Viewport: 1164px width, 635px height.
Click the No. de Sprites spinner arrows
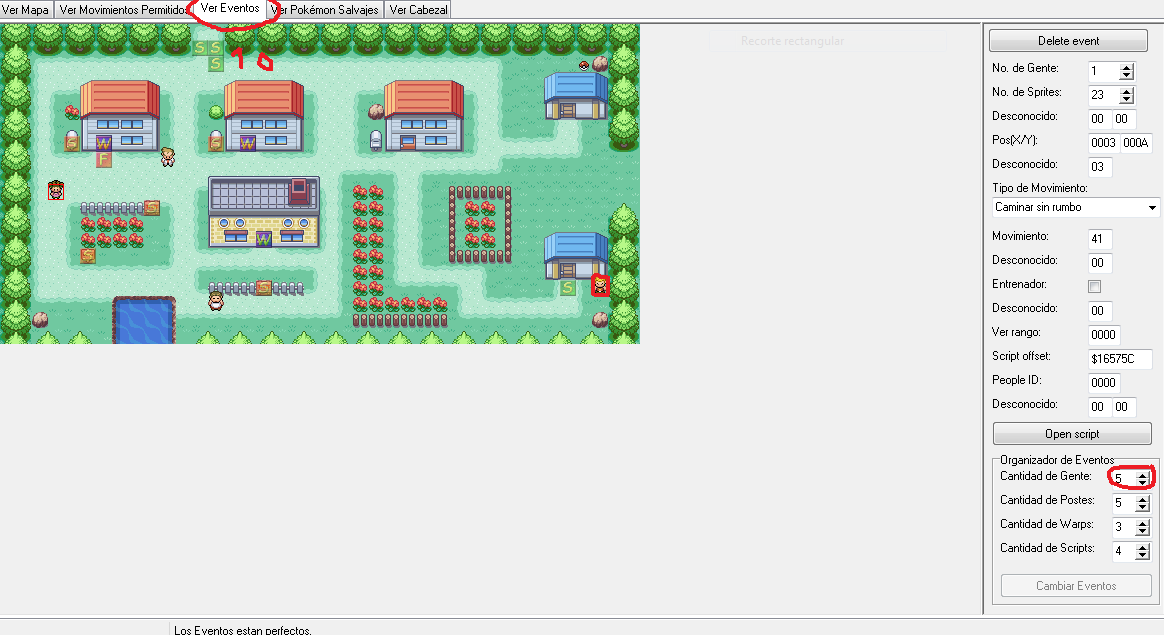pos(1127,95)
